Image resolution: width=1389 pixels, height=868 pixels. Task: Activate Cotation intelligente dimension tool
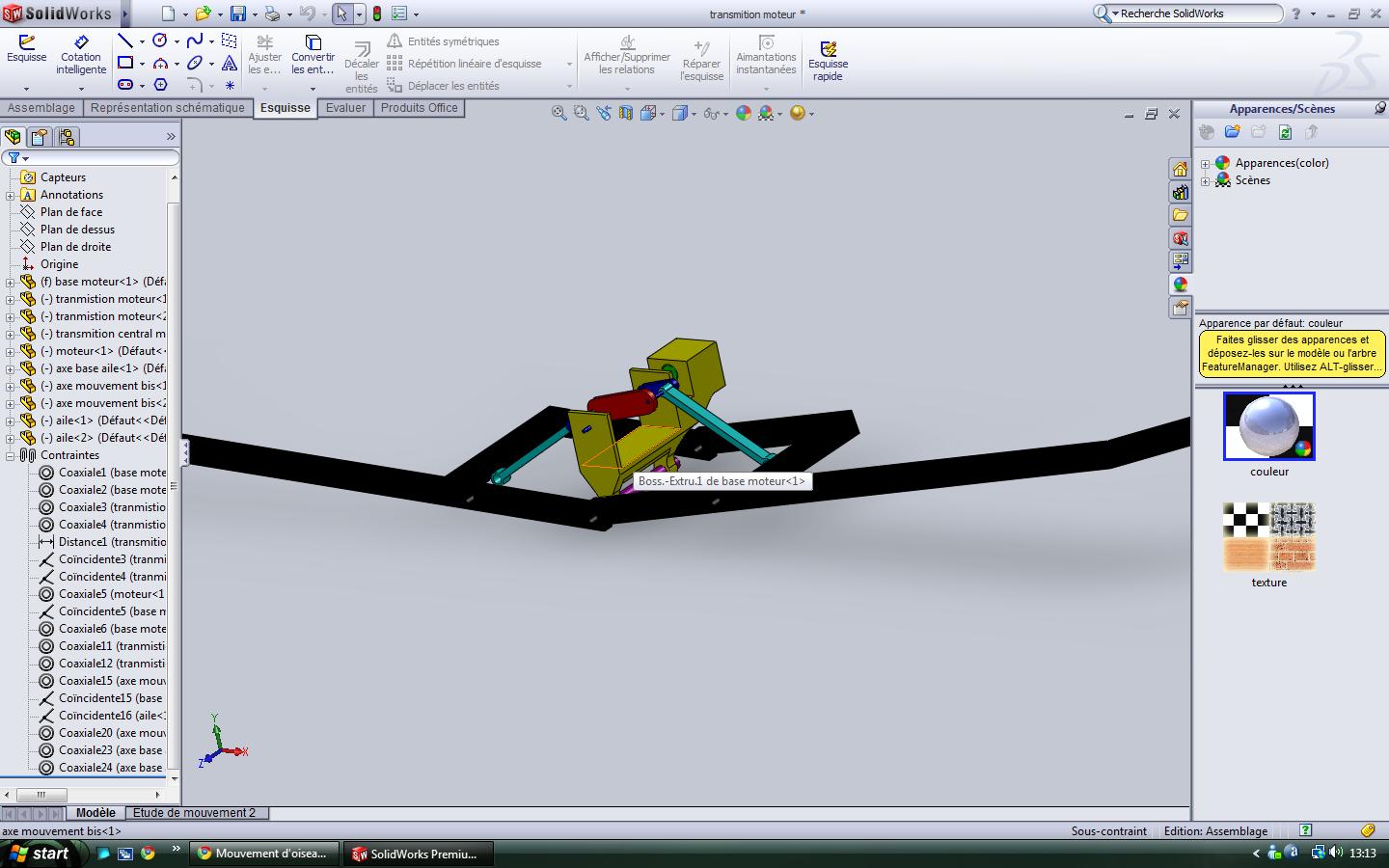point(81,55)
